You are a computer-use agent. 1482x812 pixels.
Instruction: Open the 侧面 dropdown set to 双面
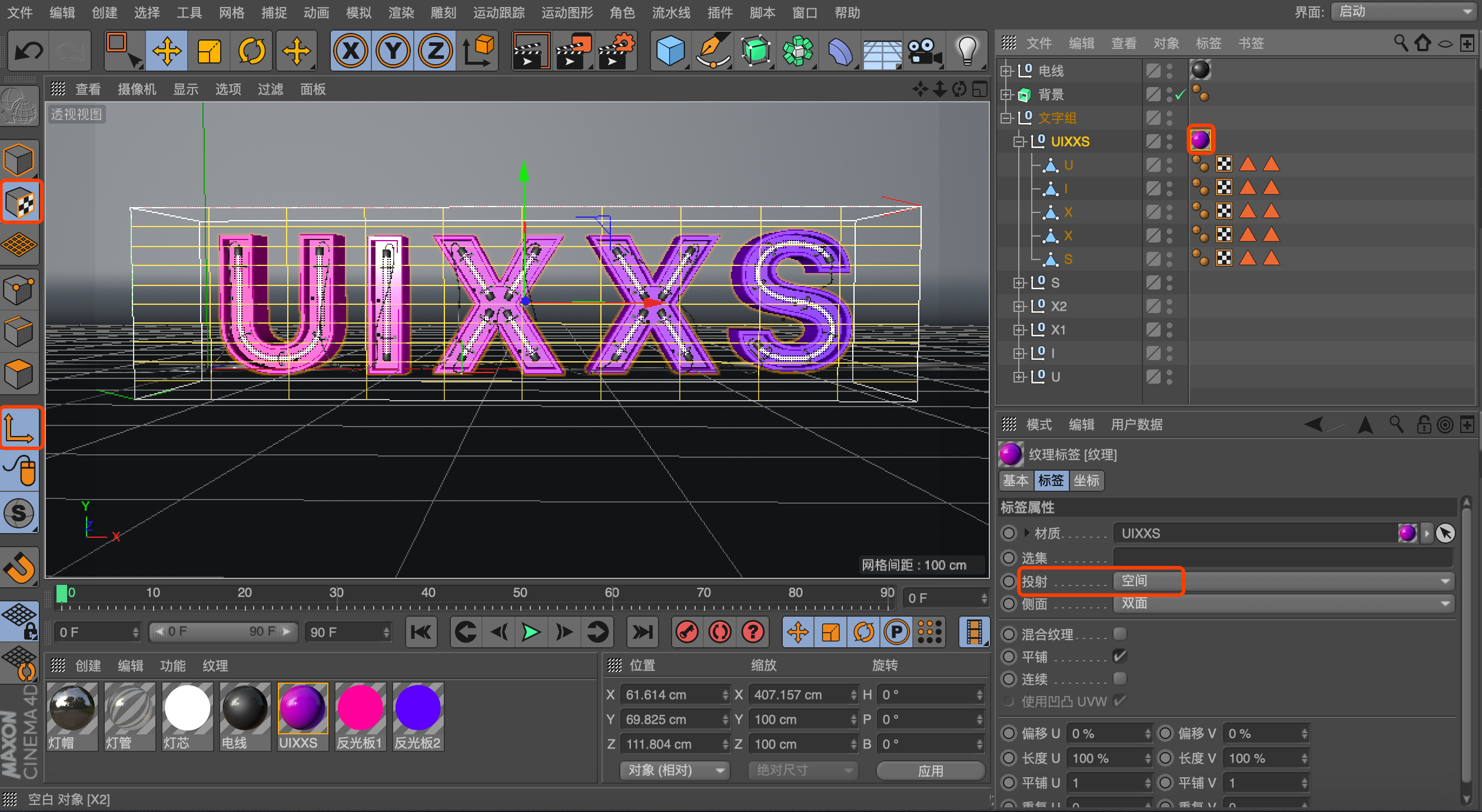[x=1283, y=604]
